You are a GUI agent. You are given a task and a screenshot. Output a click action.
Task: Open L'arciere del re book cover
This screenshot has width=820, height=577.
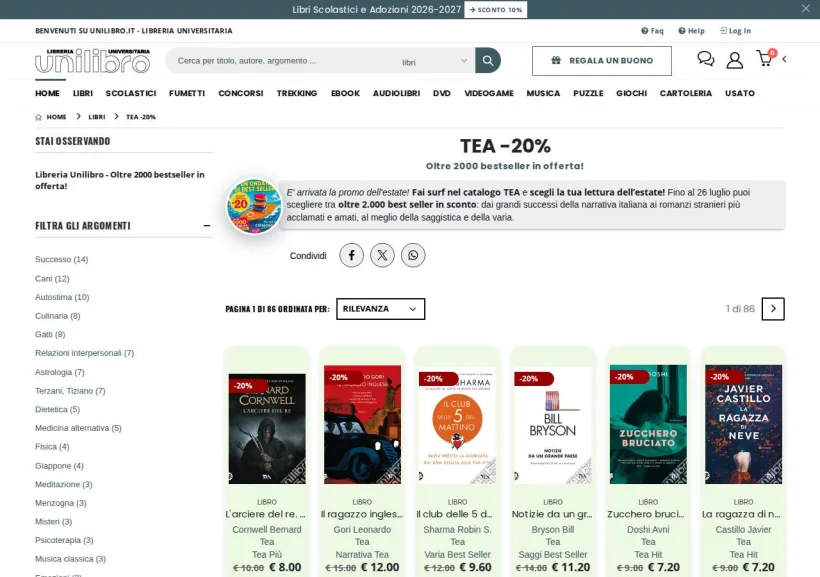(267, 428)
